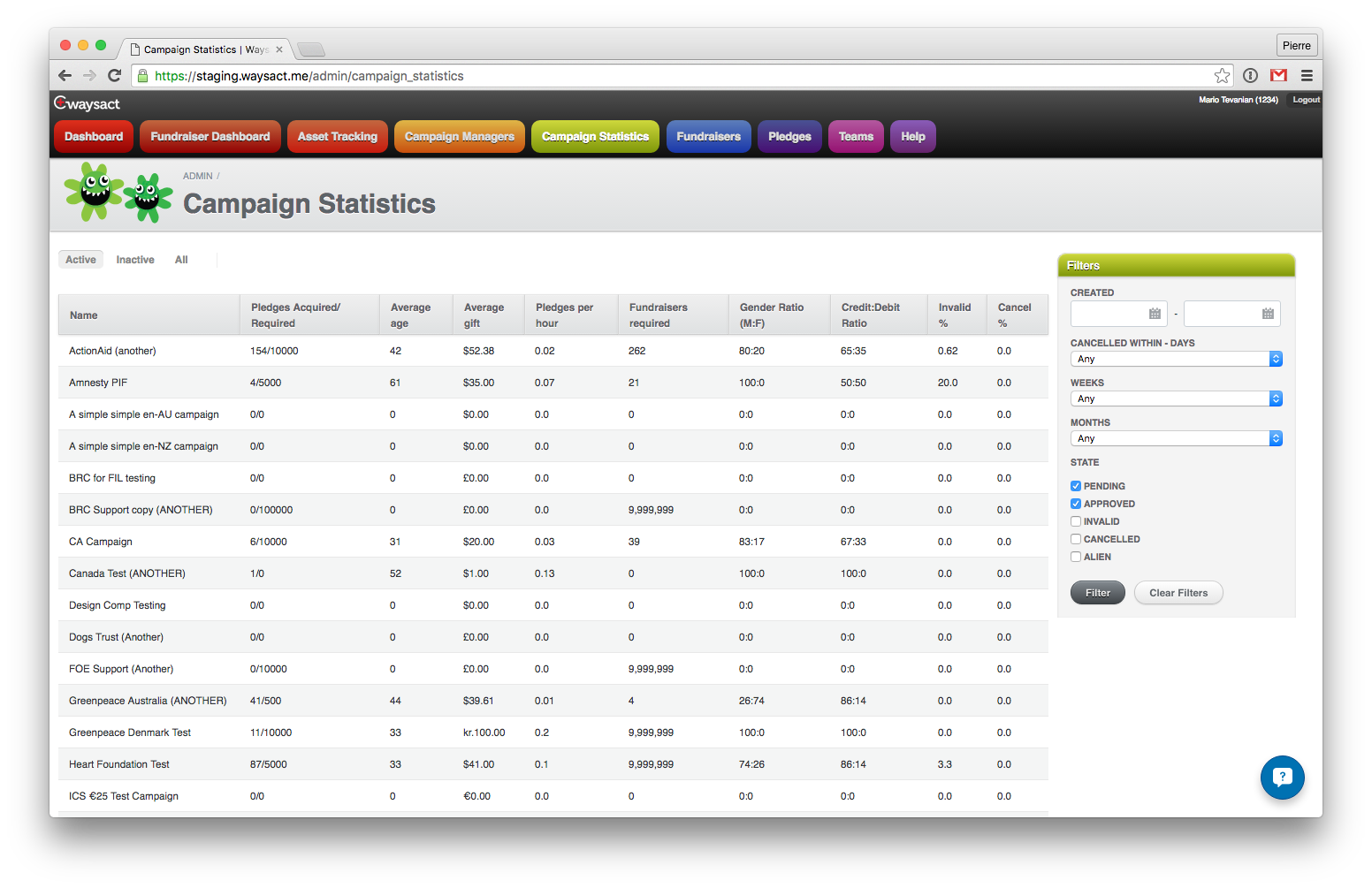
Task: Click the Design Comp Testing row name
Action: point(118,605)
